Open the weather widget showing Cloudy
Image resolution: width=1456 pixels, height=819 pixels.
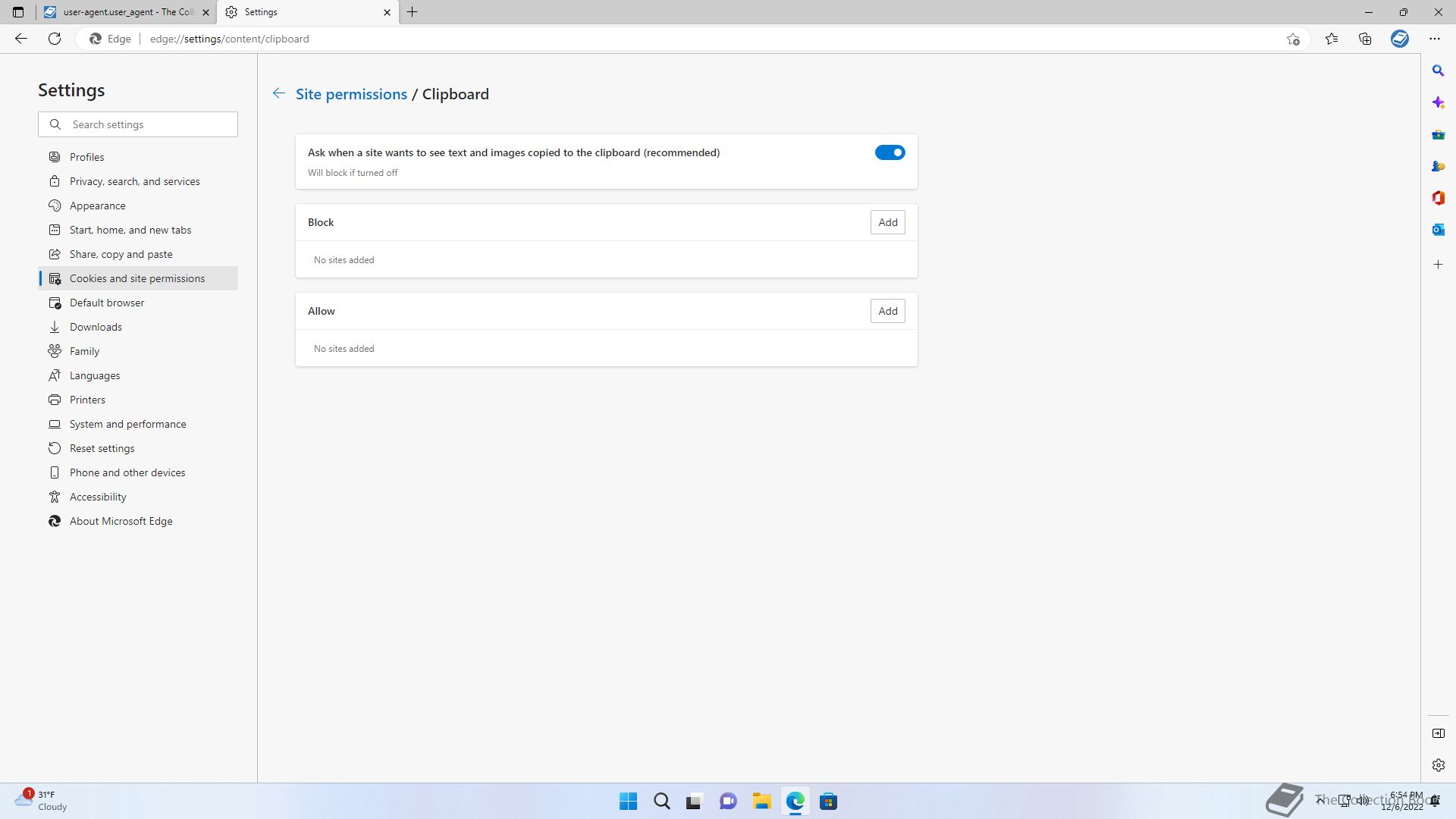(41, 800)
